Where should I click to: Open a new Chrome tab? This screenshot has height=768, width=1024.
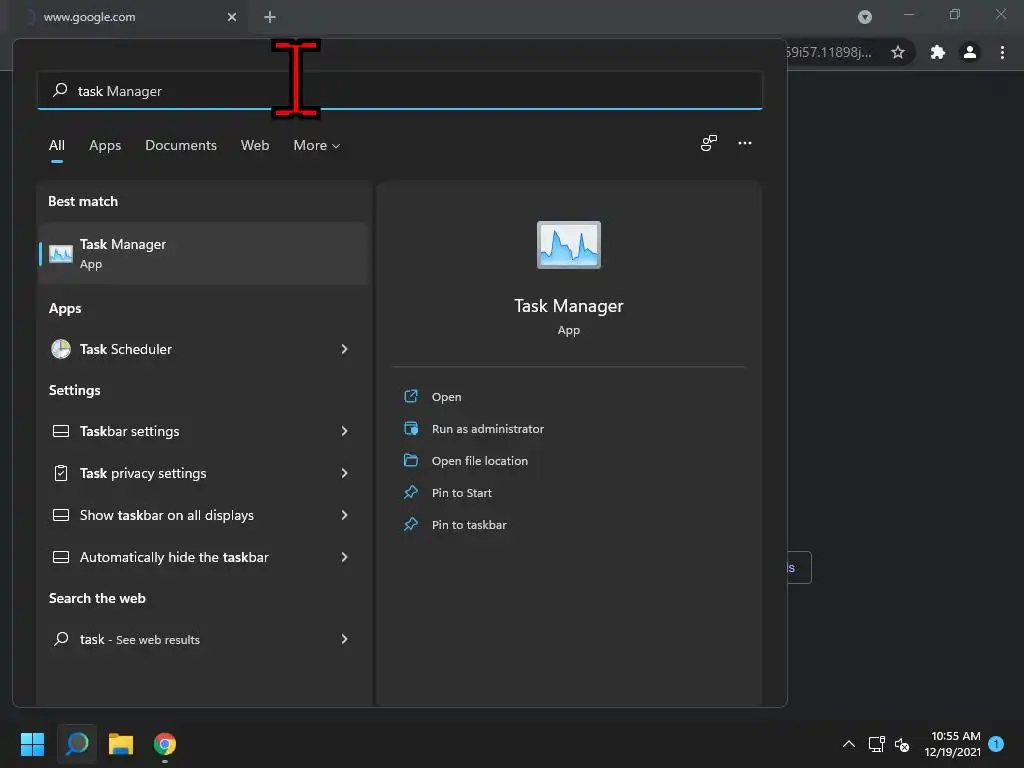pyautogui.click(x=270, y=17)
